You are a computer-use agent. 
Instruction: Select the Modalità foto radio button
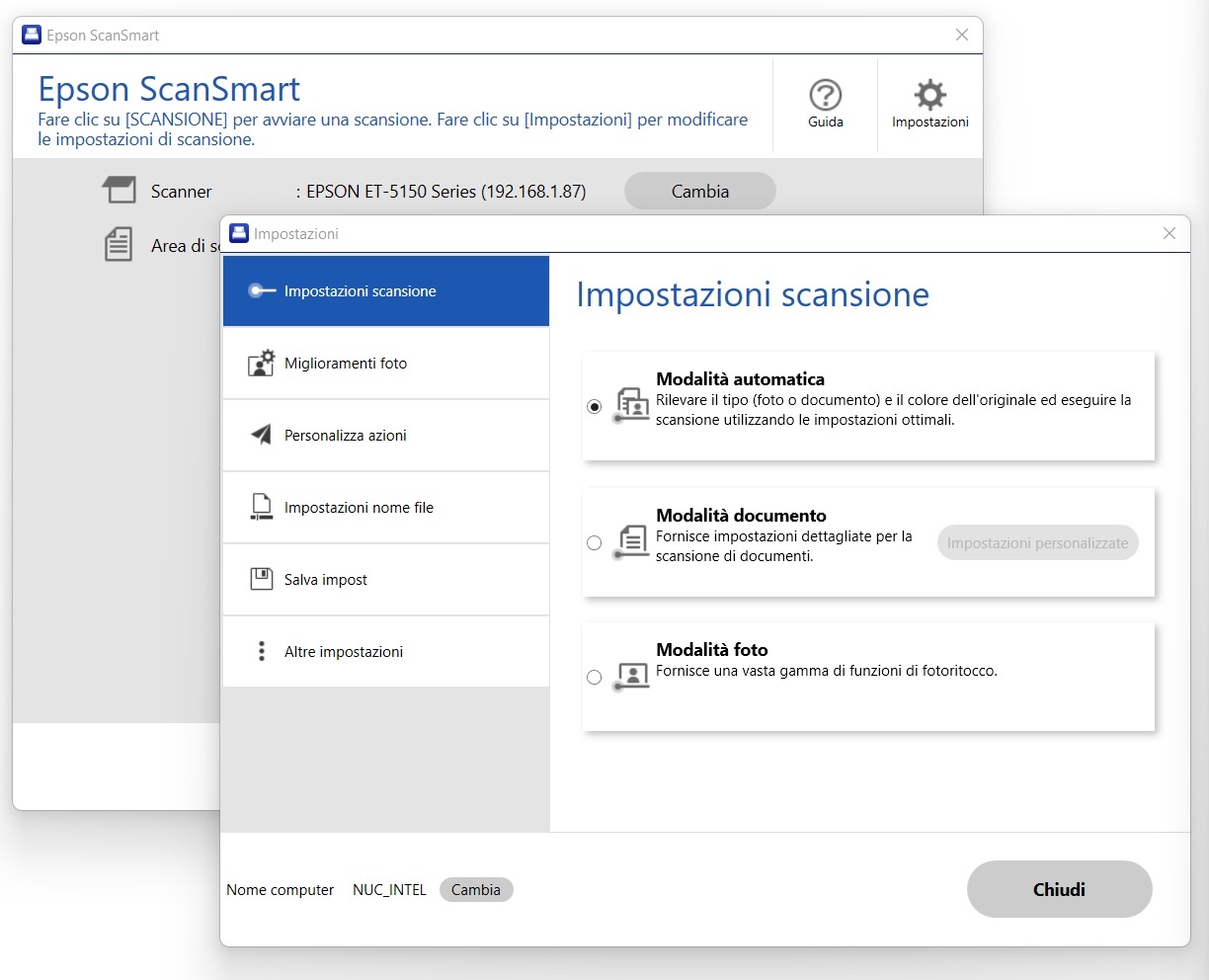tap(594, 677)
